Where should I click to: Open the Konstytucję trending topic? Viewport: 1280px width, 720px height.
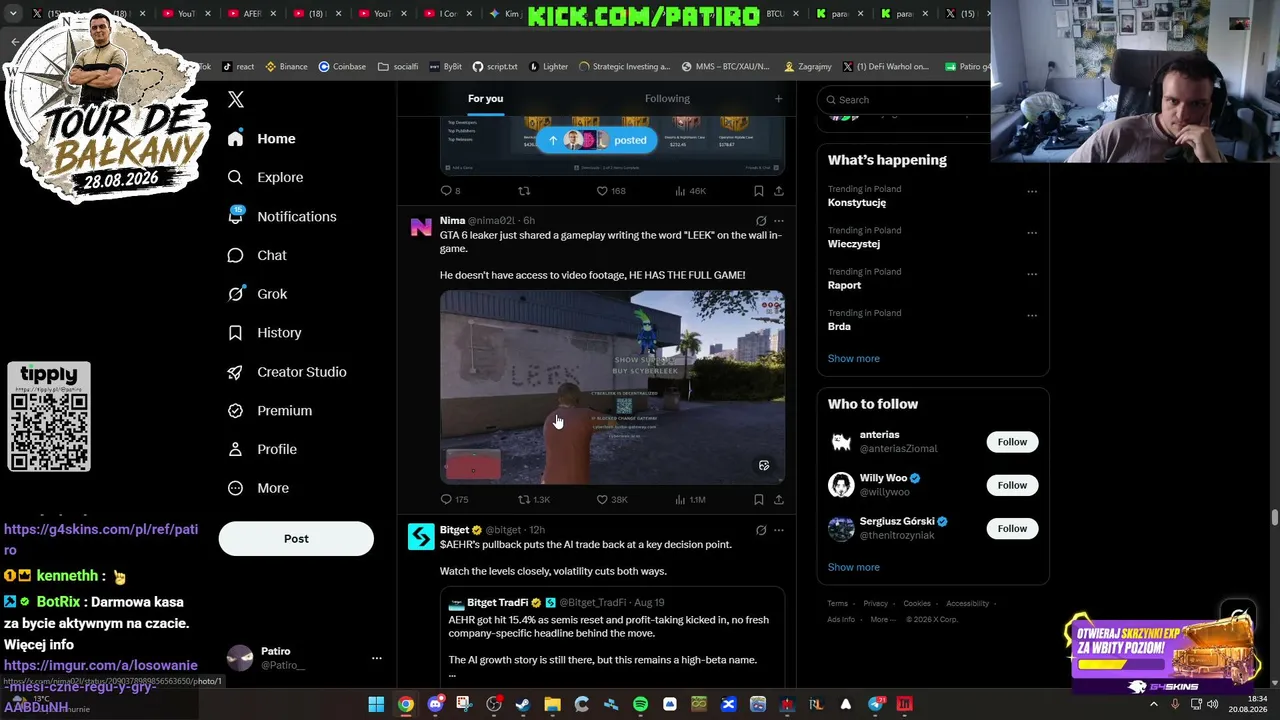tap(857, 203)
